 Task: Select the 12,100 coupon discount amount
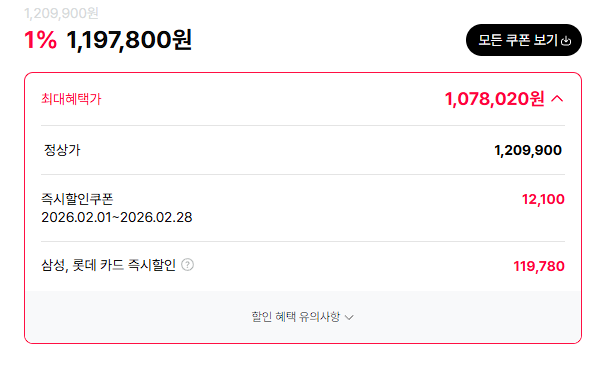pos(543,199)
